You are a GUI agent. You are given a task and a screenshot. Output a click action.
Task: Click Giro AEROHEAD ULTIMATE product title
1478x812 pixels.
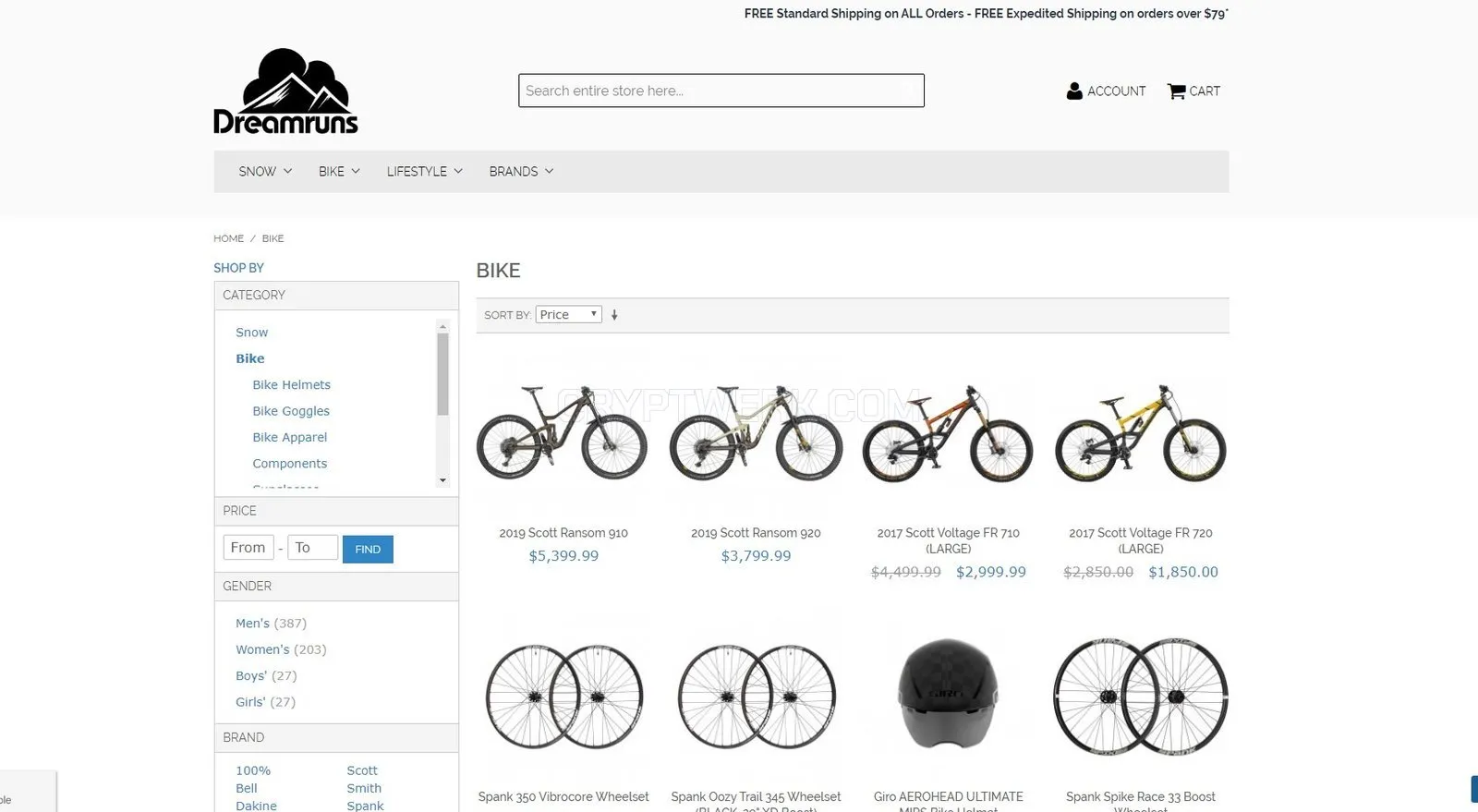[949, 800]
